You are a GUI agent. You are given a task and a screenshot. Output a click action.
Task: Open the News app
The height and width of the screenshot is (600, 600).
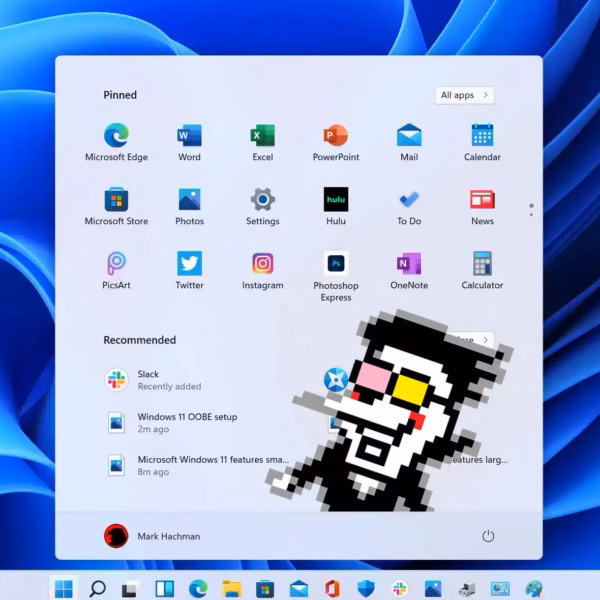click(482, 206)
